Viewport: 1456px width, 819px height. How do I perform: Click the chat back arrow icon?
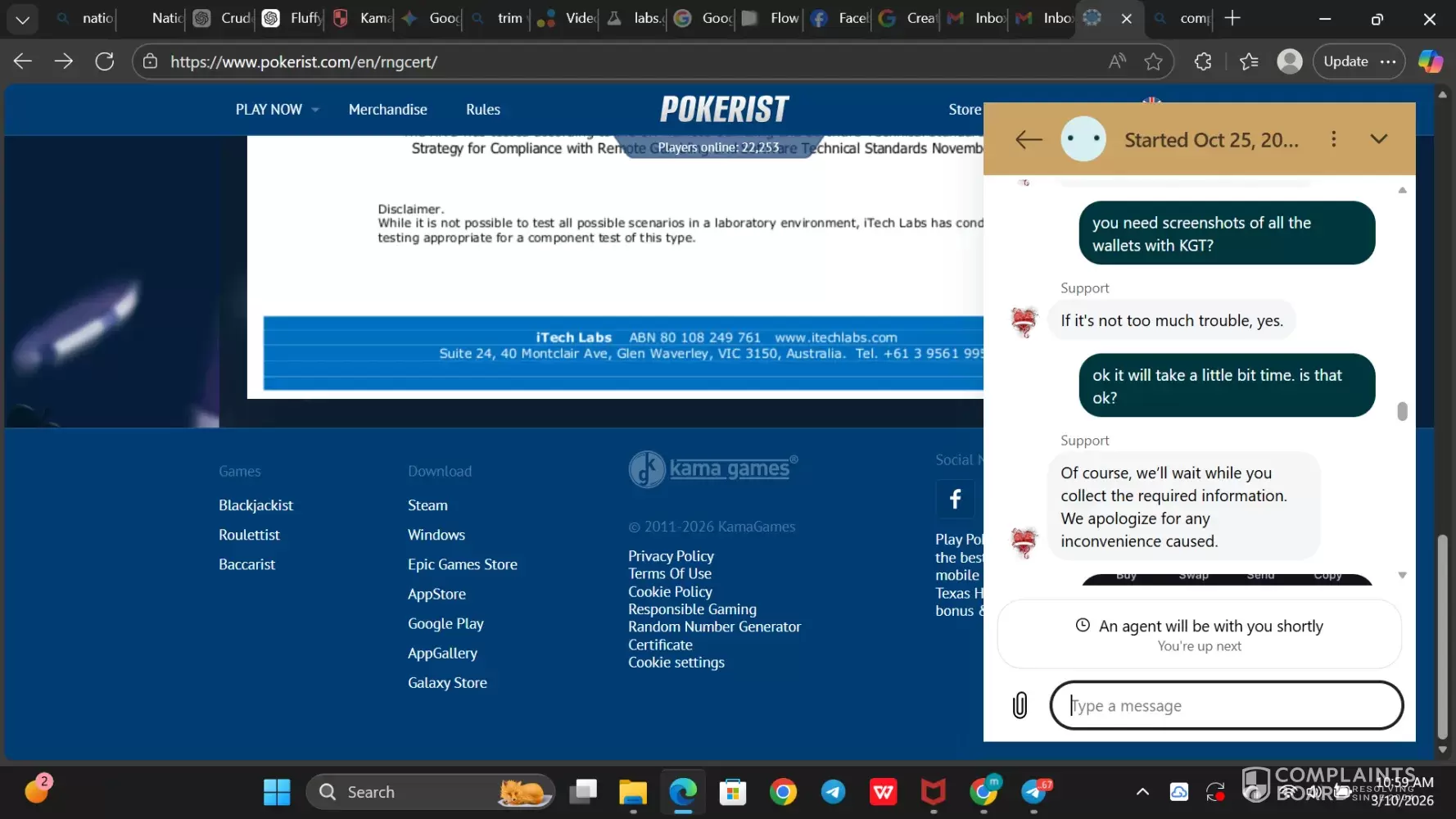(1029, 139)
